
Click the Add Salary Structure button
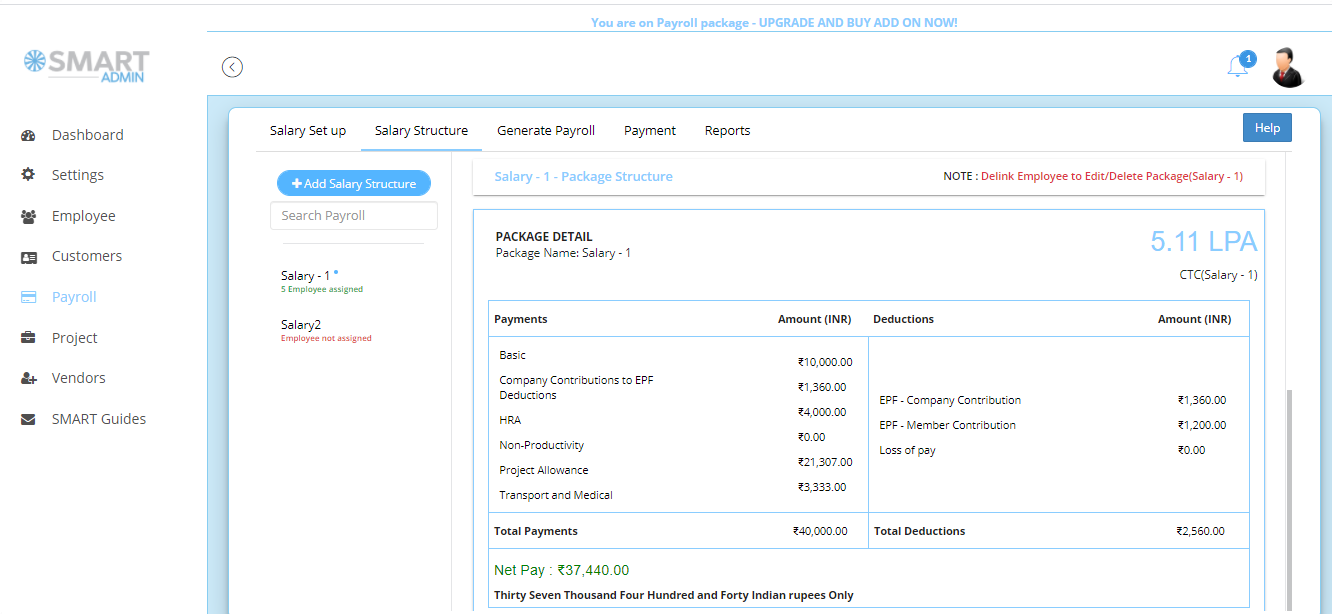tap(353, 183)
